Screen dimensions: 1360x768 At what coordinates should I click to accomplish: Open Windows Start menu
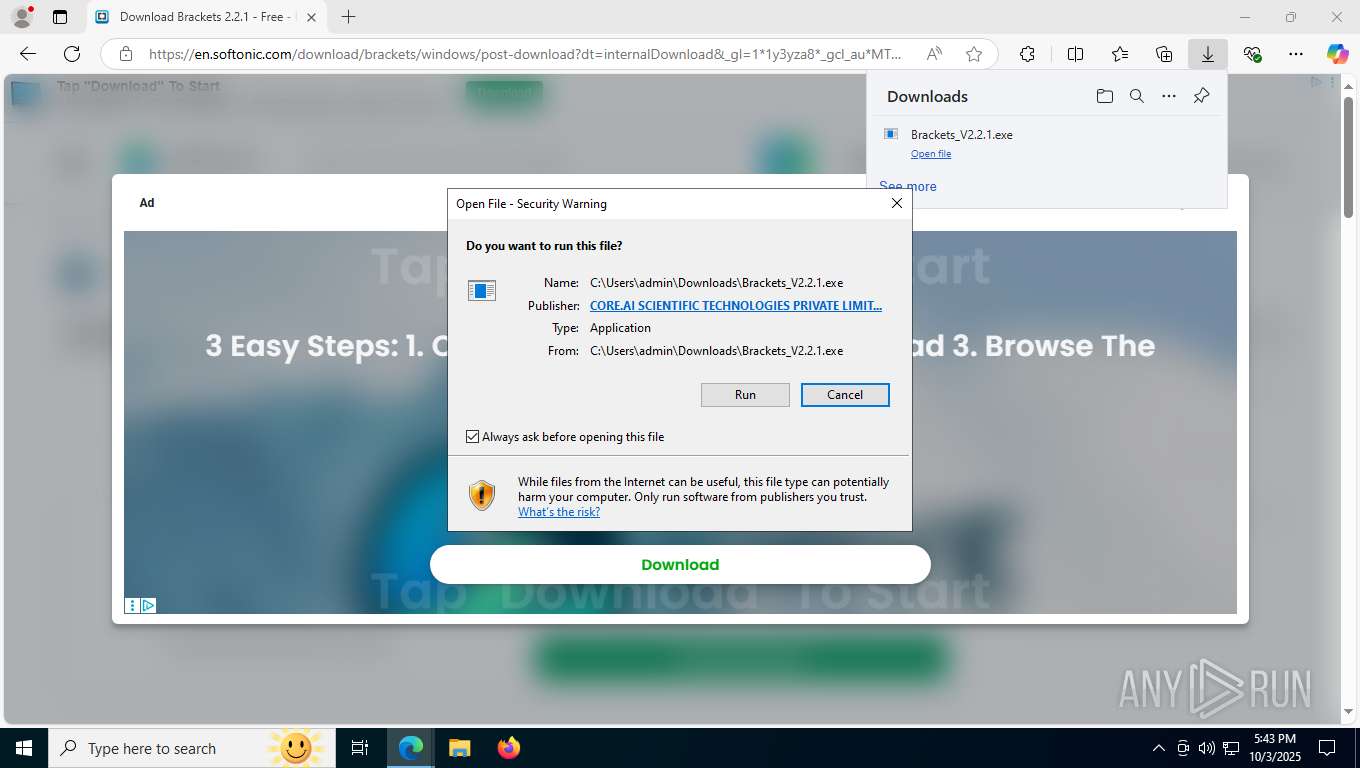(x=23, y=748)
